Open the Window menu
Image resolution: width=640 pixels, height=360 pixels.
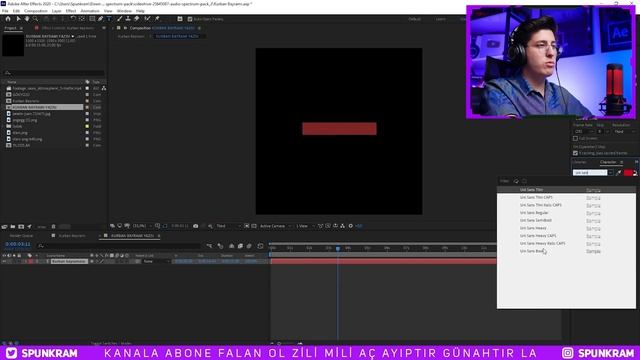124,11
